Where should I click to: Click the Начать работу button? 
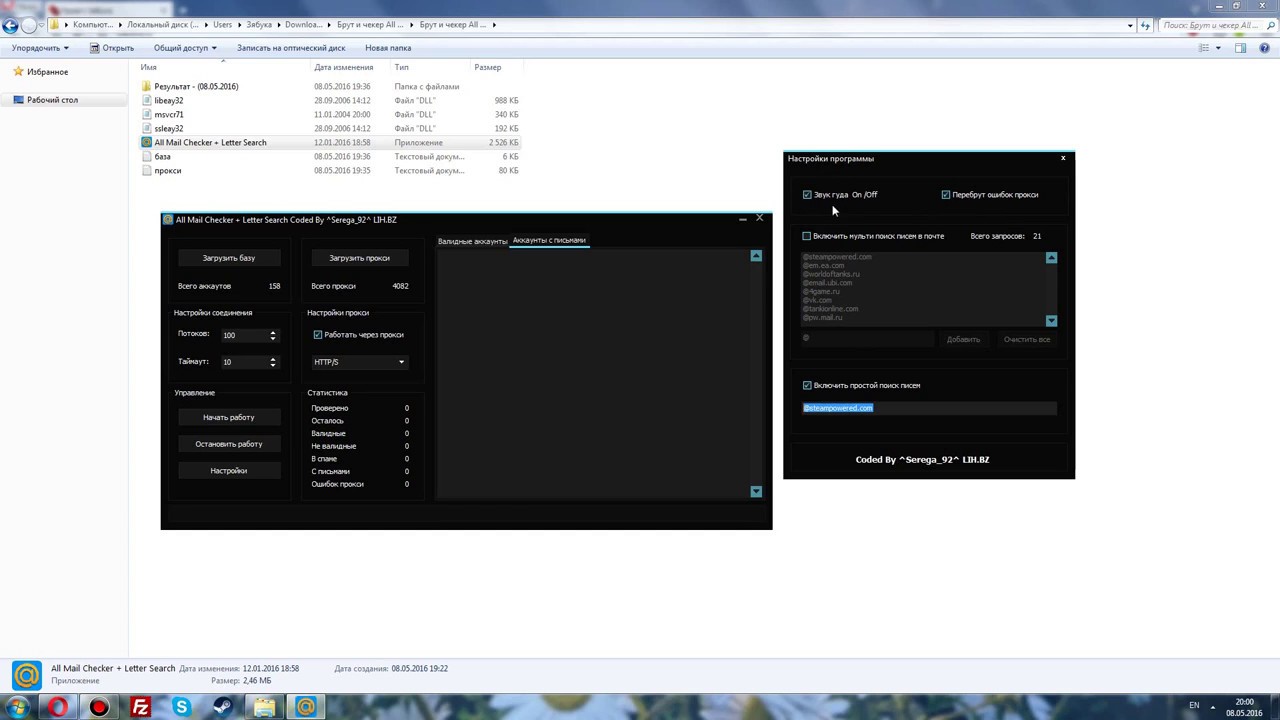(x=229, y=417)
